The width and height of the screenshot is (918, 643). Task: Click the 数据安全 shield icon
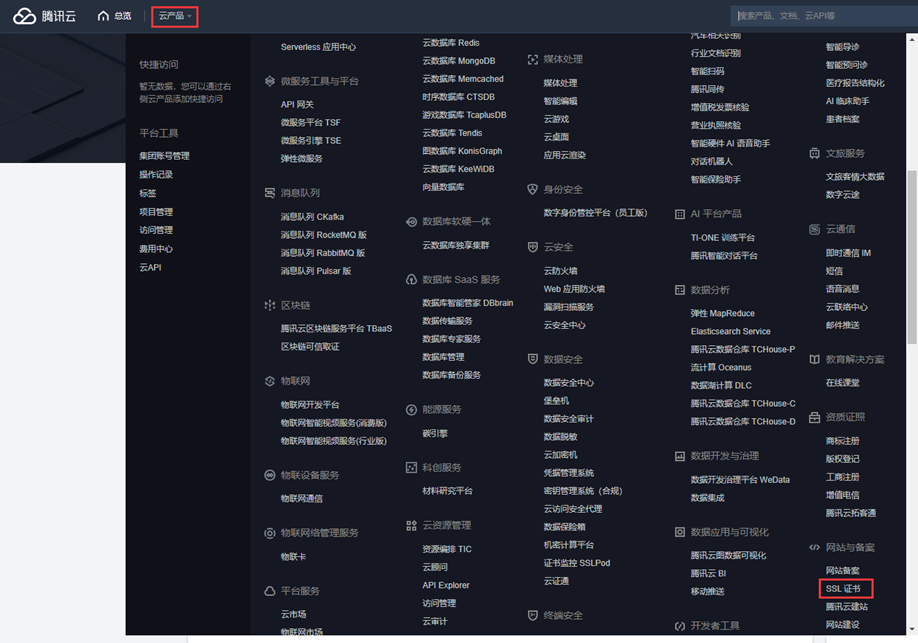tap(532, 359)
